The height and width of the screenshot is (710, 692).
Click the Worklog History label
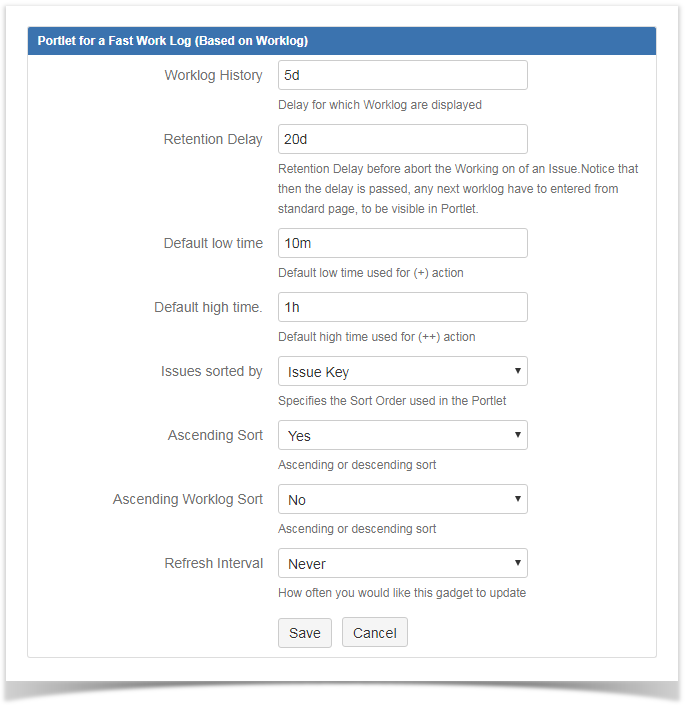coord(213,75)
